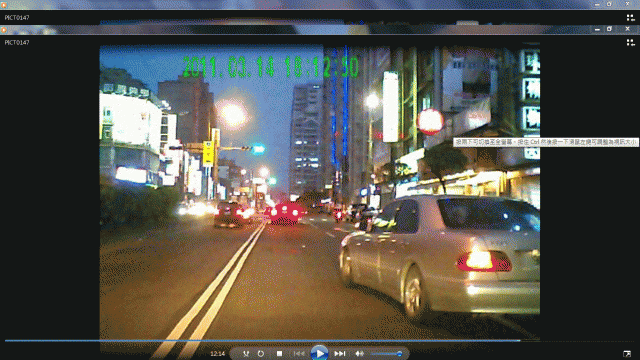
Task: Toggle shuffle mode
Action: coord(246,353)
